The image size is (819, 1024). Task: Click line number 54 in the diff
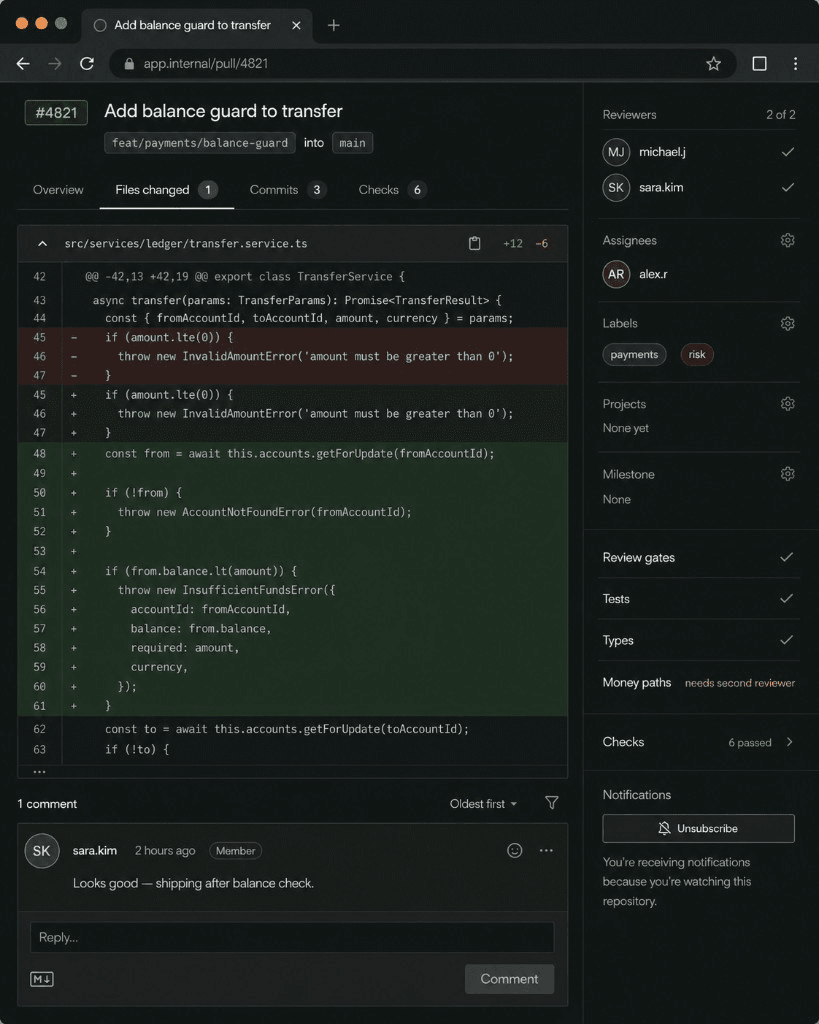pyautogui.click(x=39, y=571)
